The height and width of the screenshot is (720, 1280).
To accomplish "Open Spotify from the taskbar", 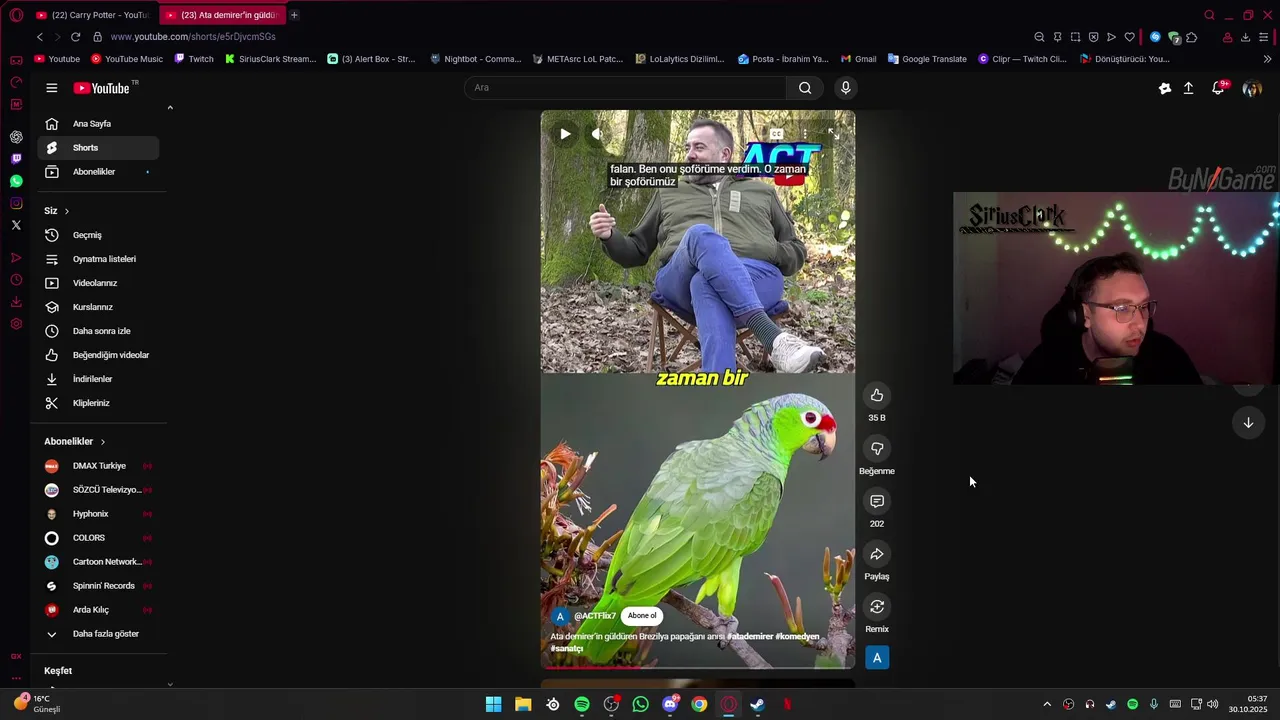I will 582,704.
